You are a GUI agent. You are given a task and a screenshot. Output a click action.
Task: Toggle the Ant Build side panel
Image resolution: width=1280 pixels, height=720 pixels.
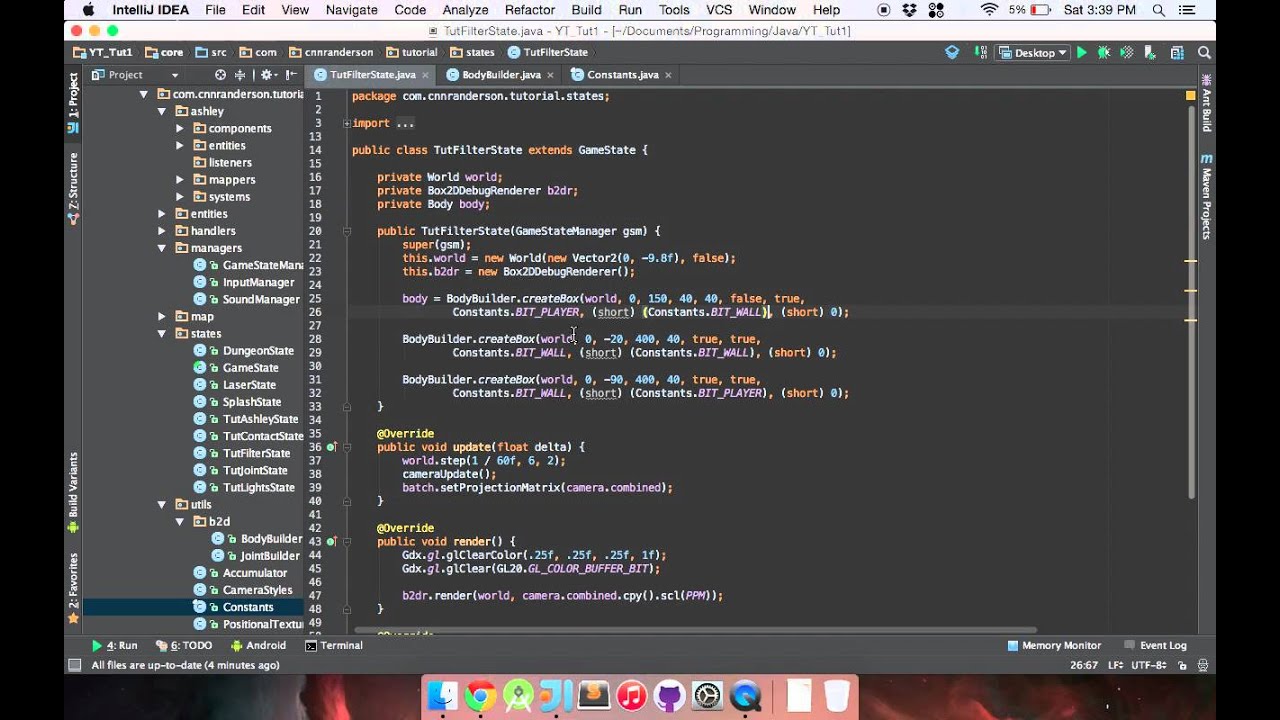pos(1206,104)
